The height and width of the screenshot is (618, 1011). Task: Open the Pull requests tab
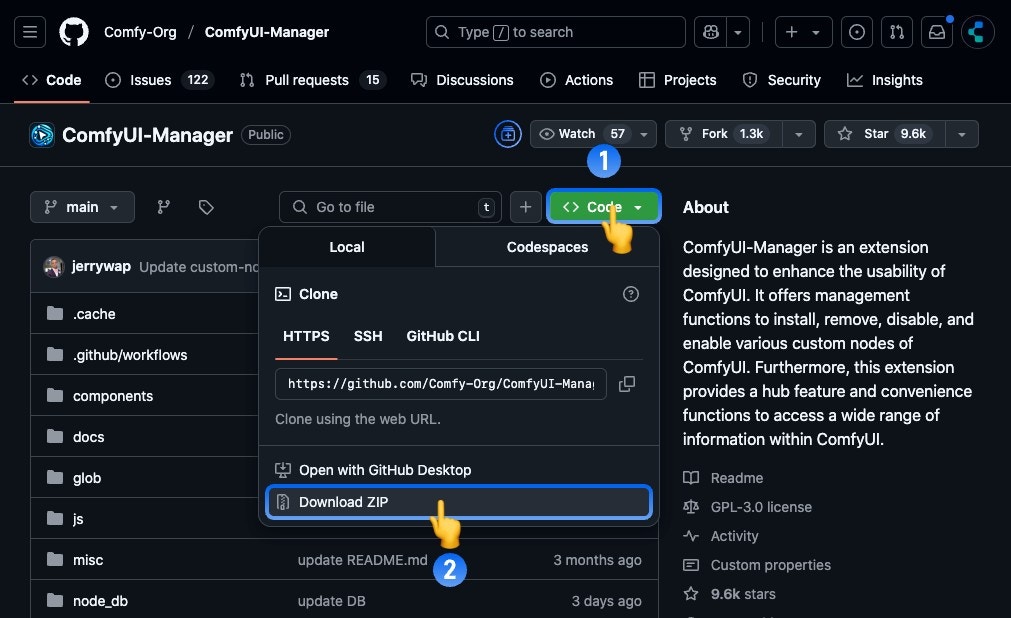coord(312,80)
